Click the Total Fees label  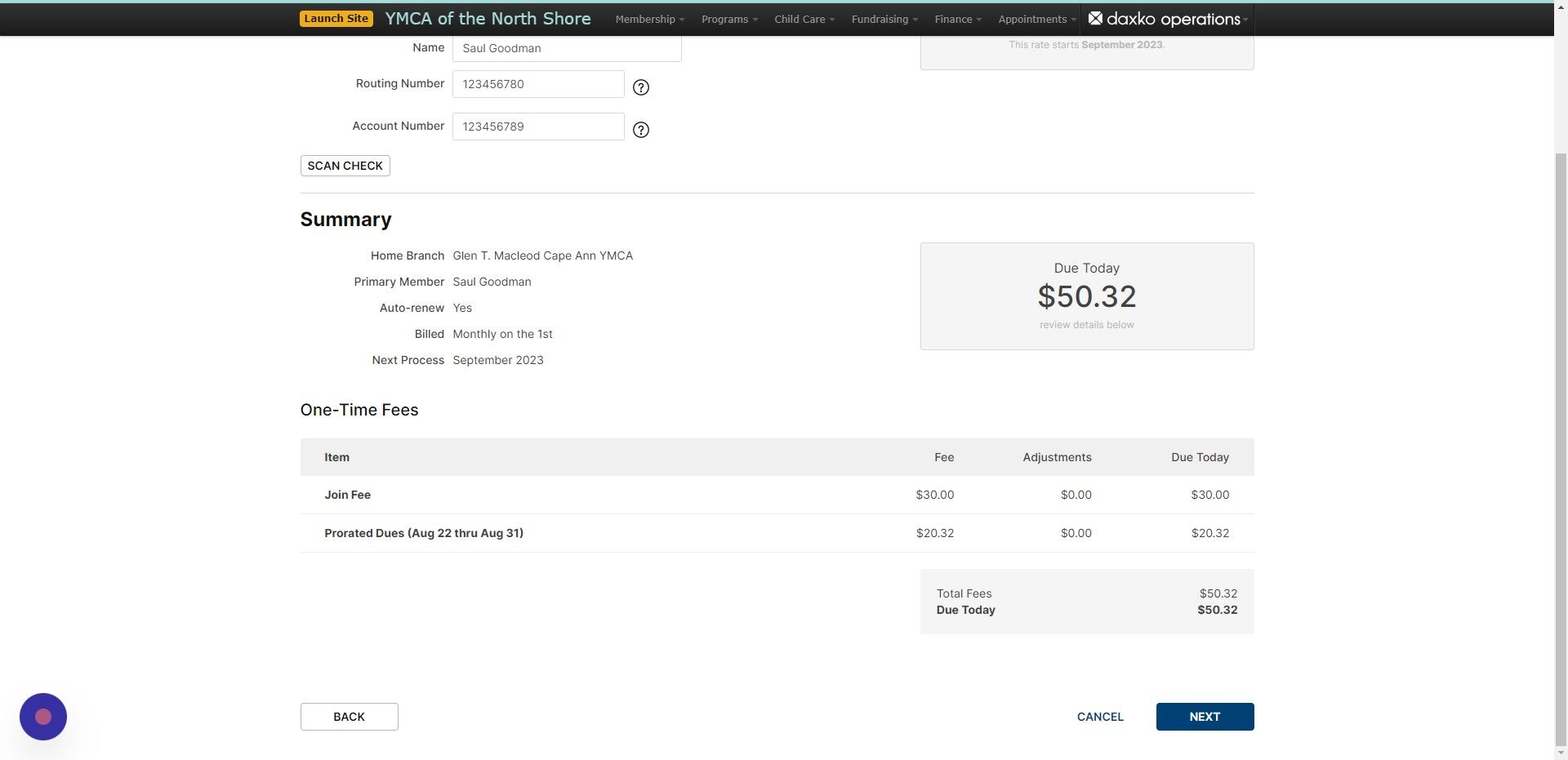point(964,593)
